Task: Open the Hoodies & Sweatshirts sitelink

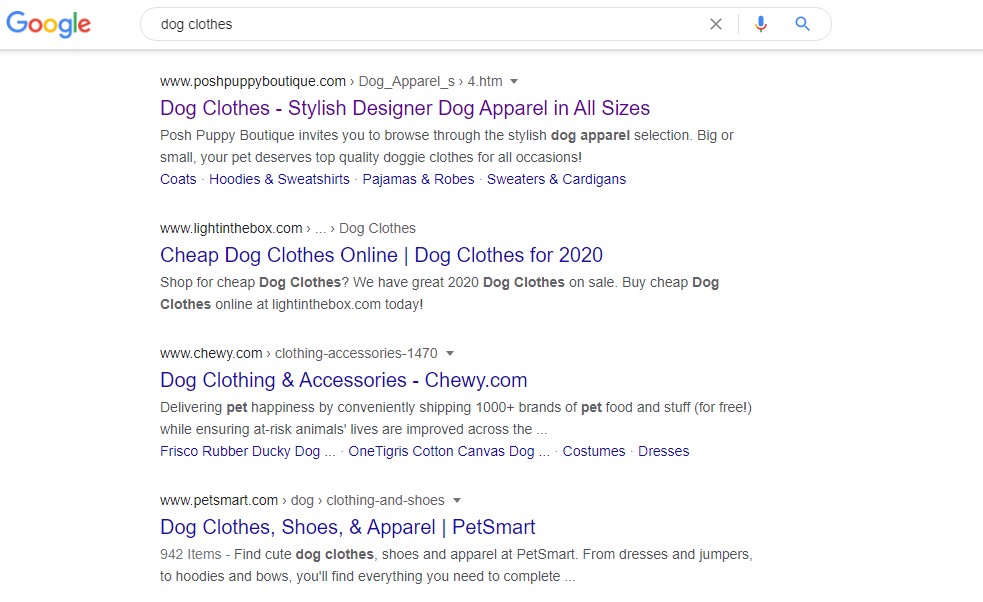Action: 279,179
